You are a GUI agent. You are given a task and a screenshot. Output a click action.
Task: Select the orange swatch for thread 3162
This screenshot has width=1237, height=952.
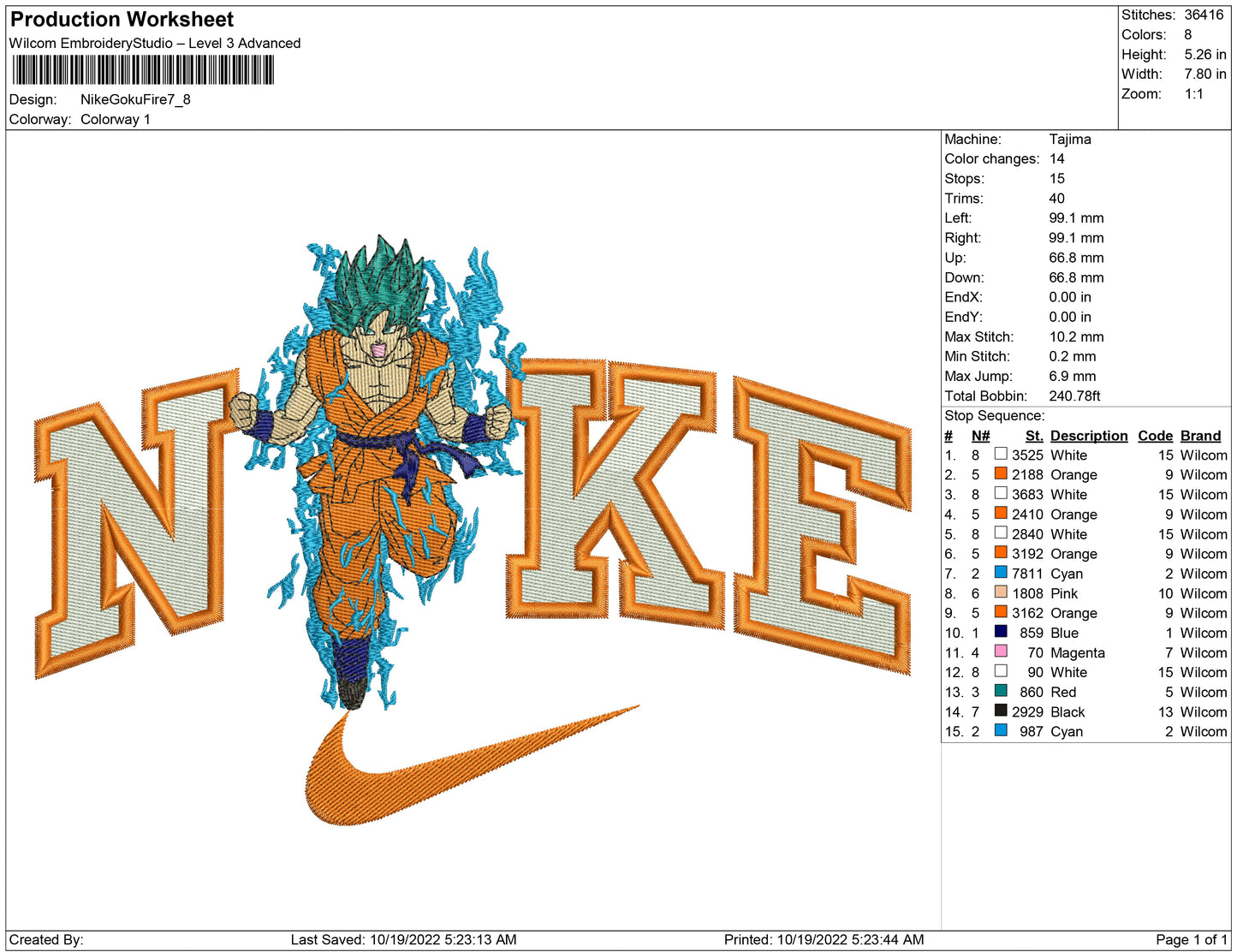(x=1001, y=611)
